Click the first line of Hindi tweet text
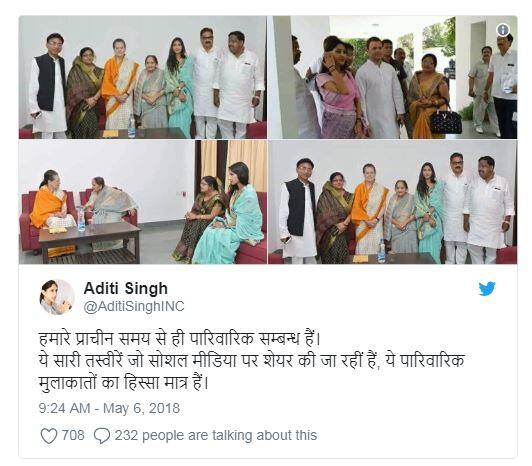The width and height of the screenshot is (532, 466). (x=180, y=339)
